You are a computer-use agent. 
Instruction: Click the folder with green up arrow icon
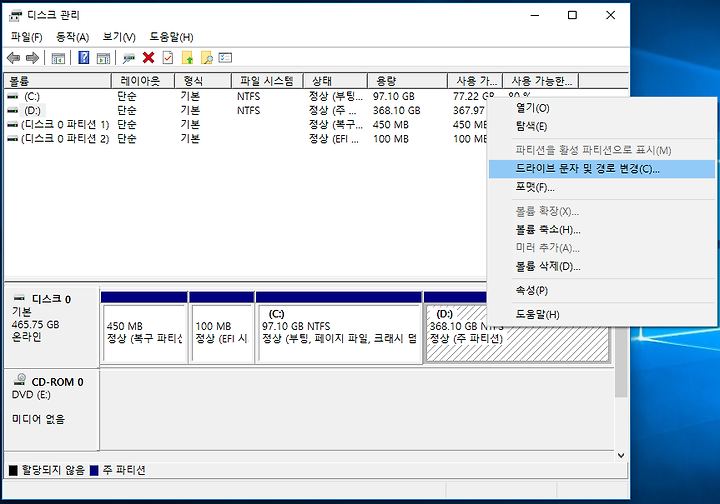[x=187, y=58]
